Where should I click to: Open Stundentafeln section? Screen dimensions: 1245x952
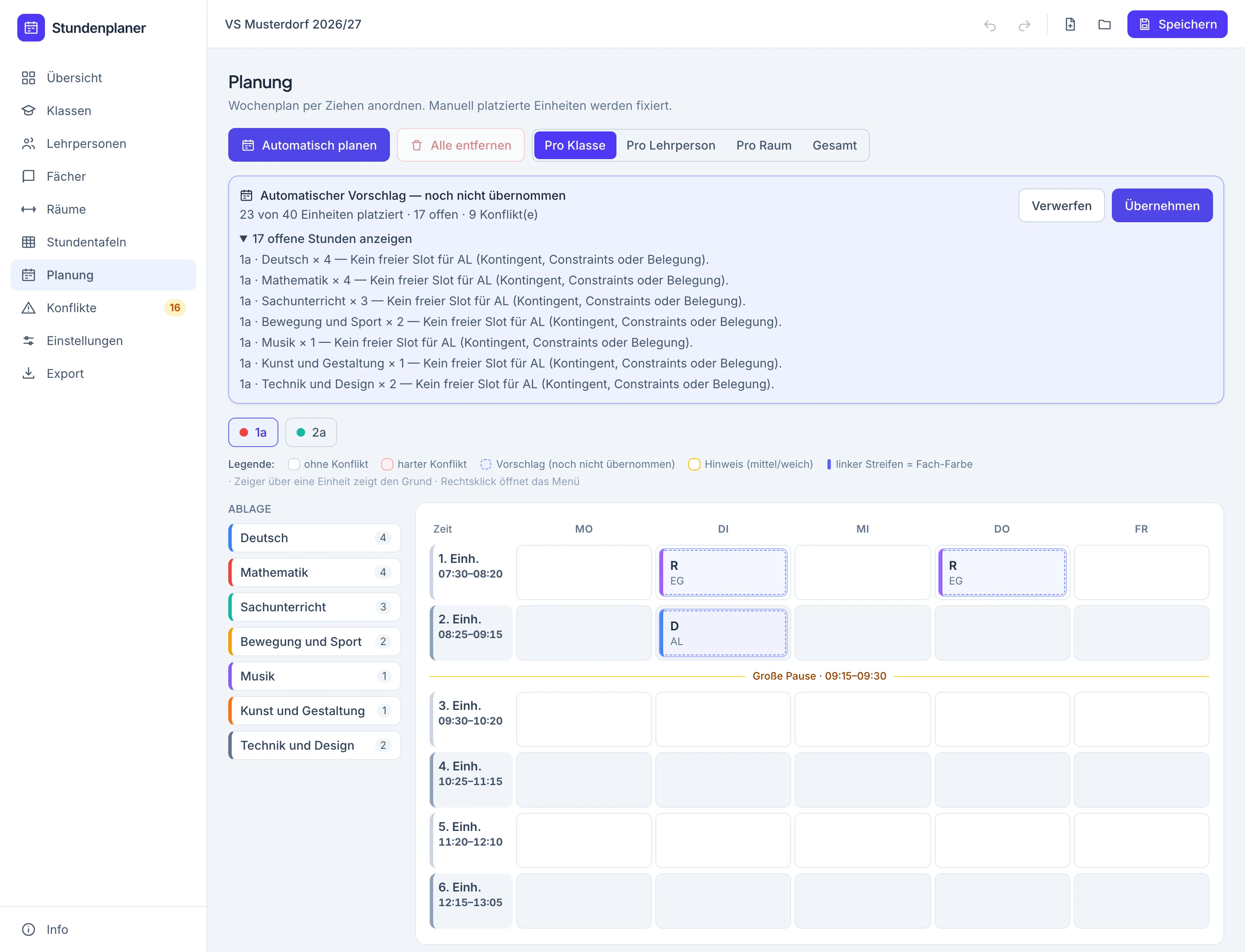pos(103,242)
